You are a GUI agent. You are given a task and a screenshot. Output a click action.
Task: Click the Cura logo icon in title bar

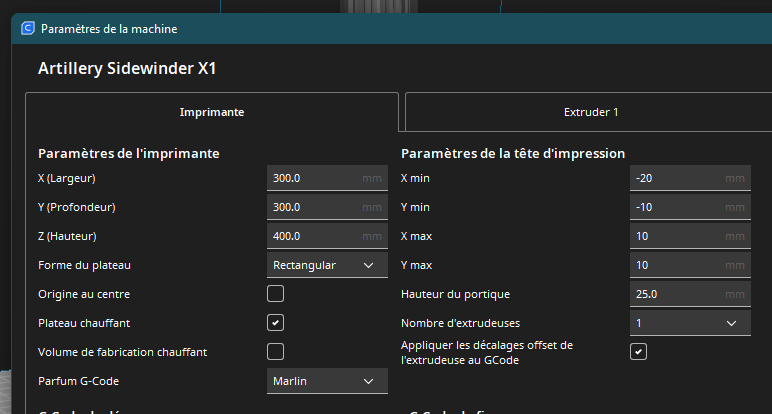coord(28,28)
